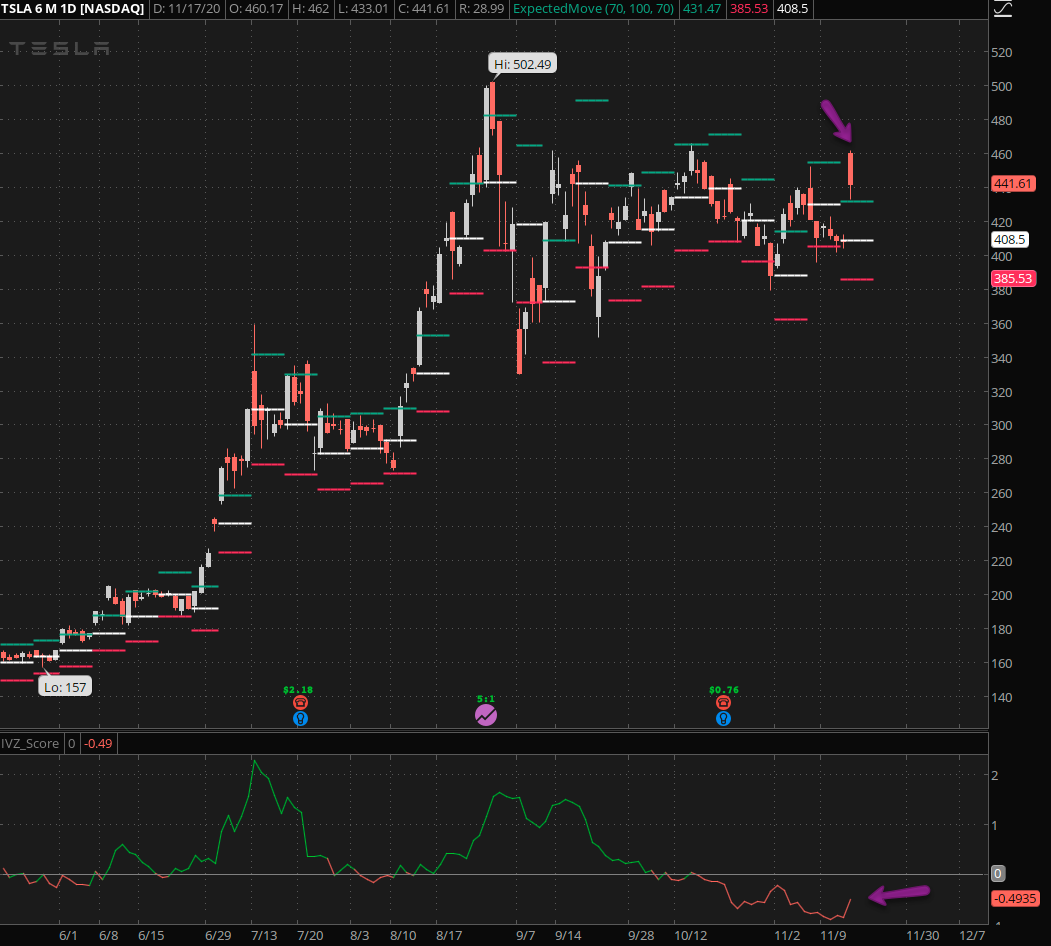Click the 12/7 date on time axis
Viewport: 1051px width, 946px height.
tap(972, 935)
